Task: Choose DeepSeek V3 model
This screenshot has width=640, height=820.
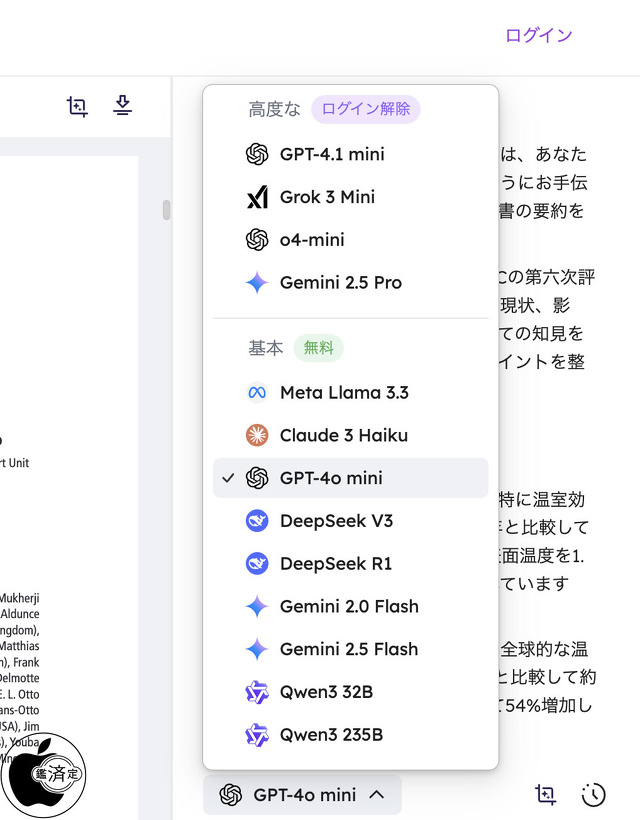Action: coord(350,521)
